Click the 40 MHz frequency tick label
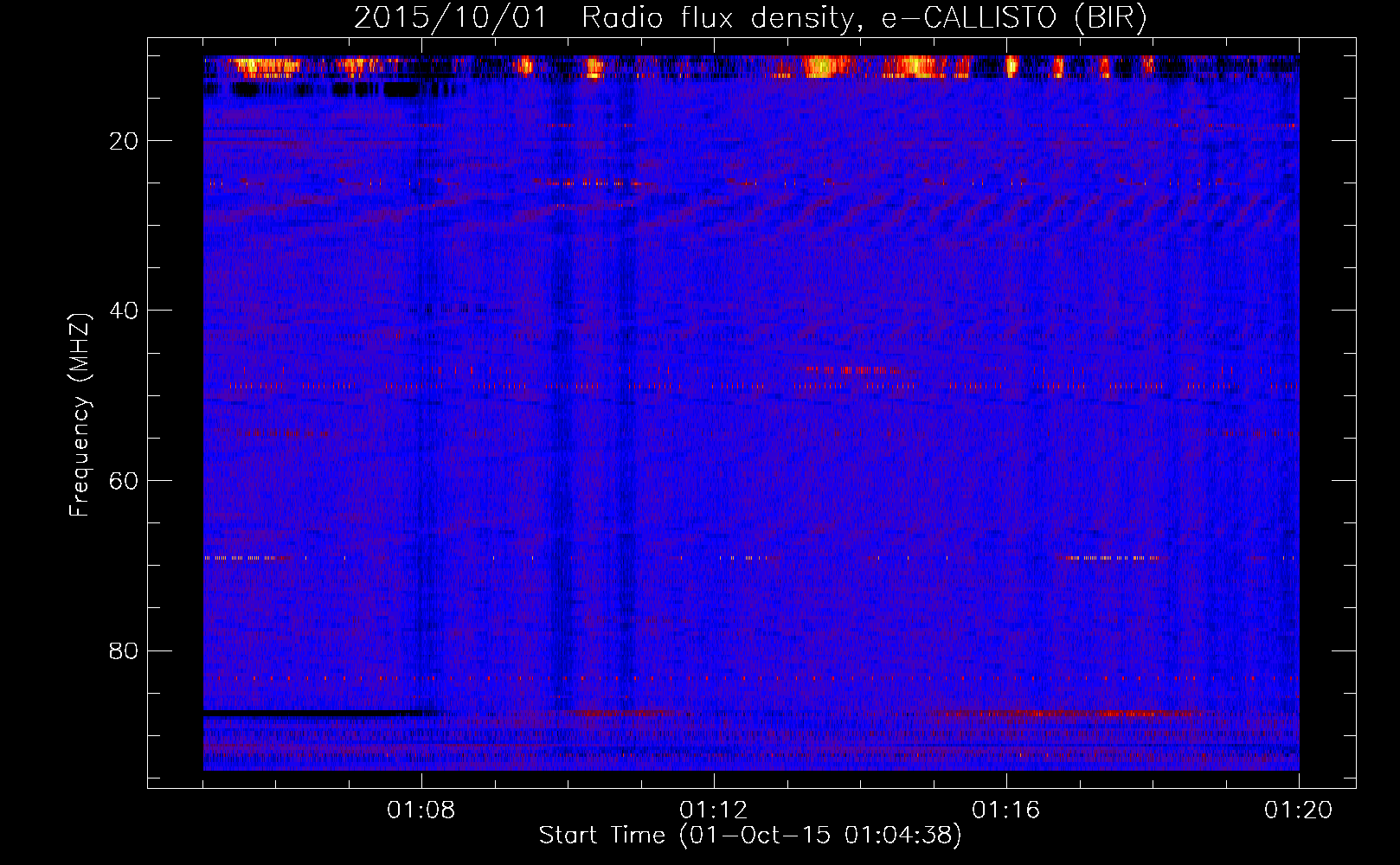 pos(125,311)
